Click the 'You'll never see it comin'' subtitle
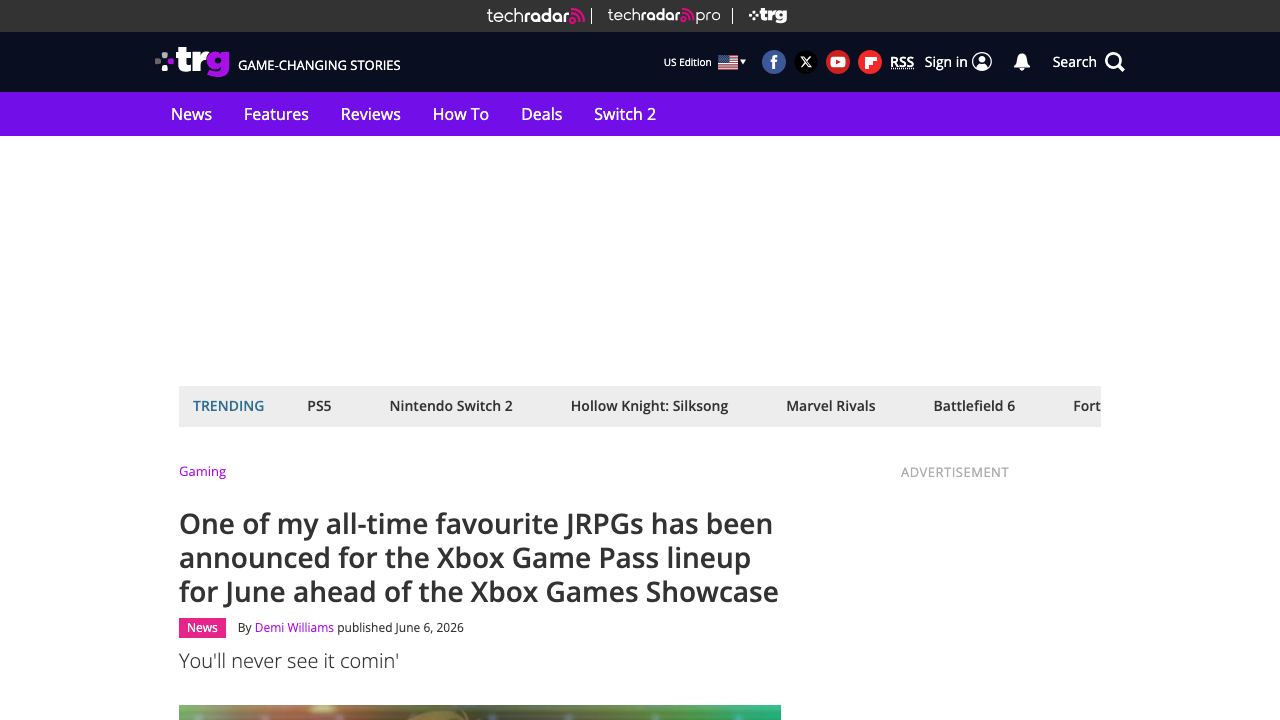This screenshot has height=720, width=1280. click(x=289, y=661)
